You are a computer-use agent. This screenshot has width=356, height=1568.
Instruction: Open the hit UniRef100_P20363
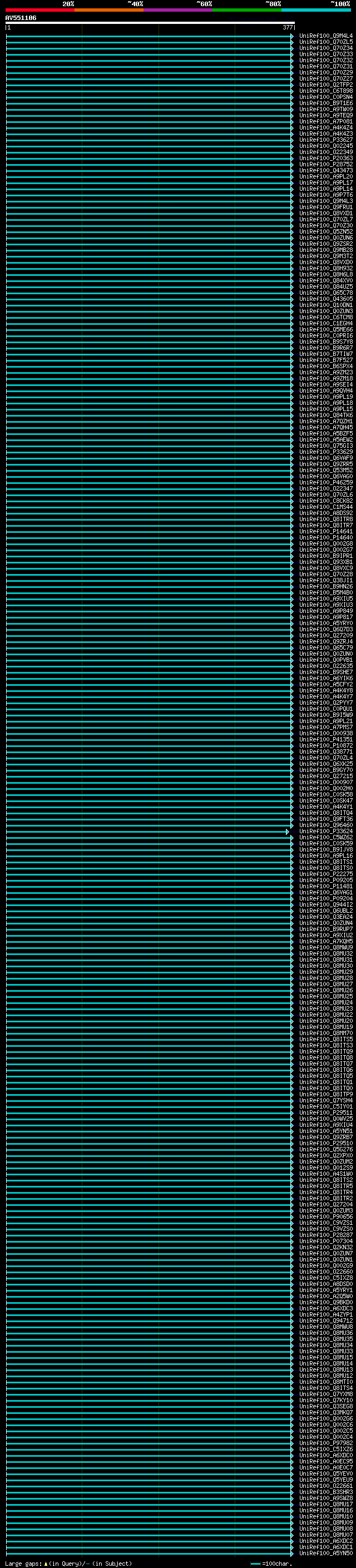click(326, 159)
